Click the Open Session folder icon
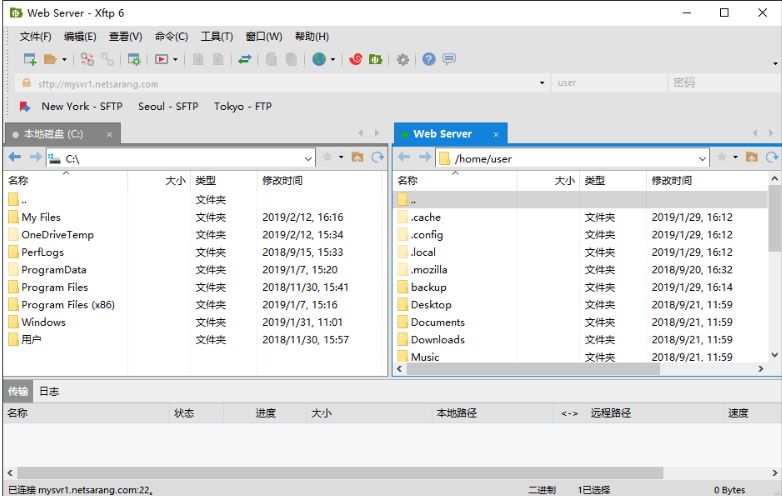The height and width of the screenshot is (496, 782). click(50, 59)
